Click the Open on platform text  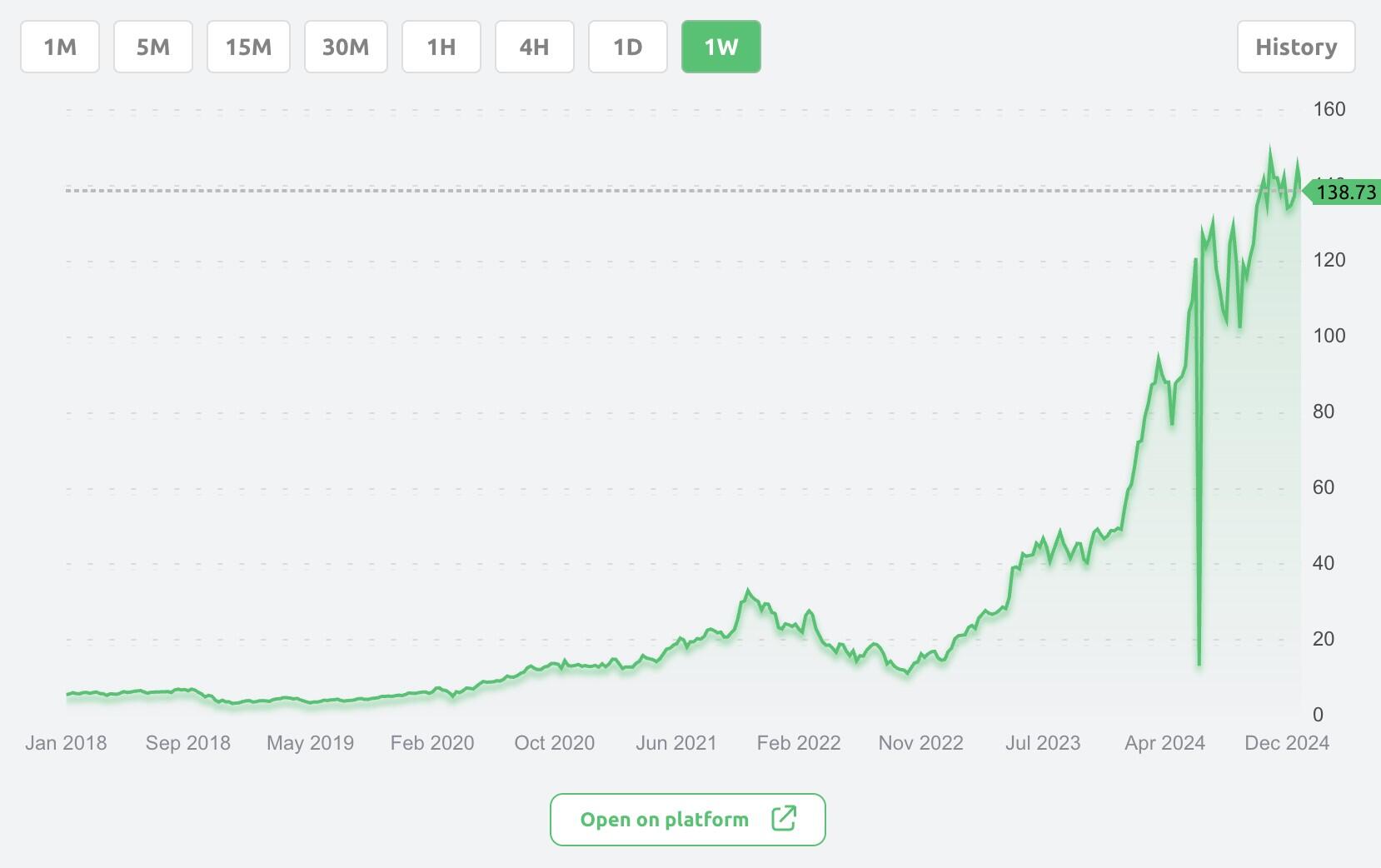665,820
